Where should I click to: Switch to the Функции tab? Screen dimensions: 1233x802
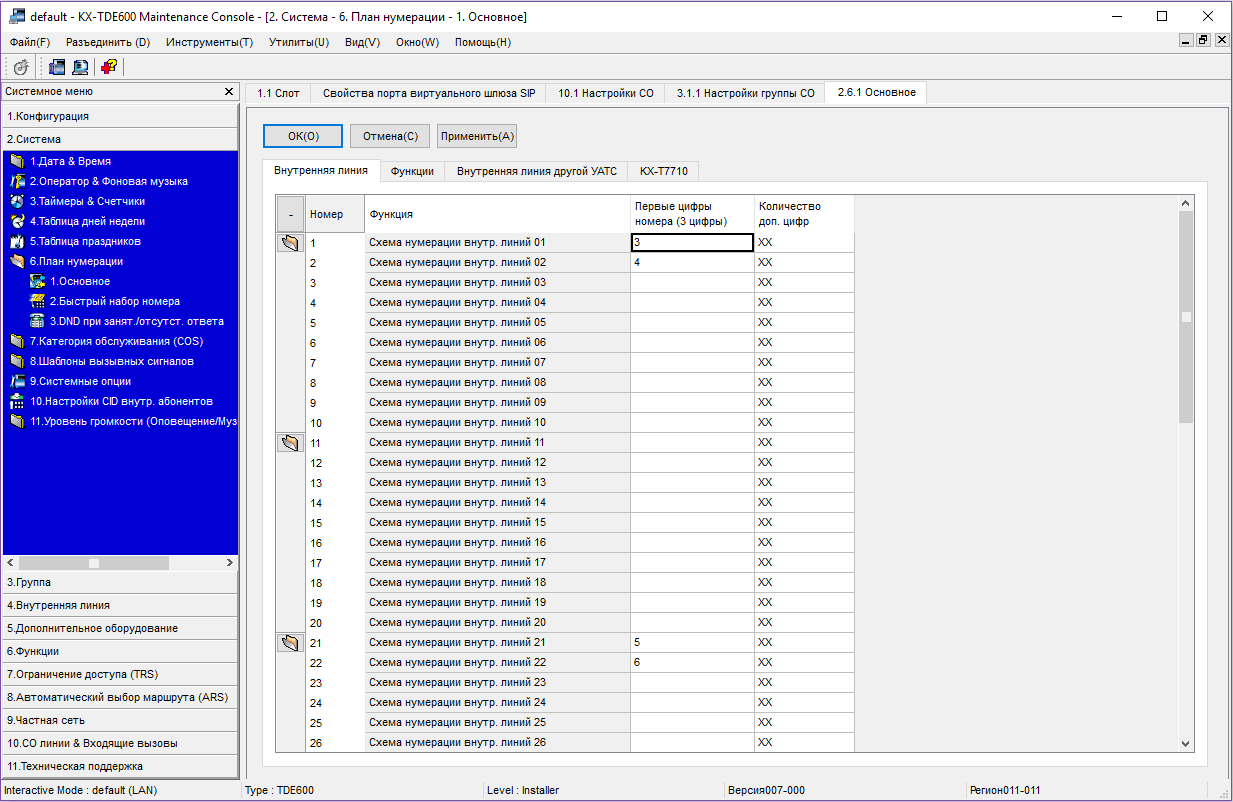[412, 171]
